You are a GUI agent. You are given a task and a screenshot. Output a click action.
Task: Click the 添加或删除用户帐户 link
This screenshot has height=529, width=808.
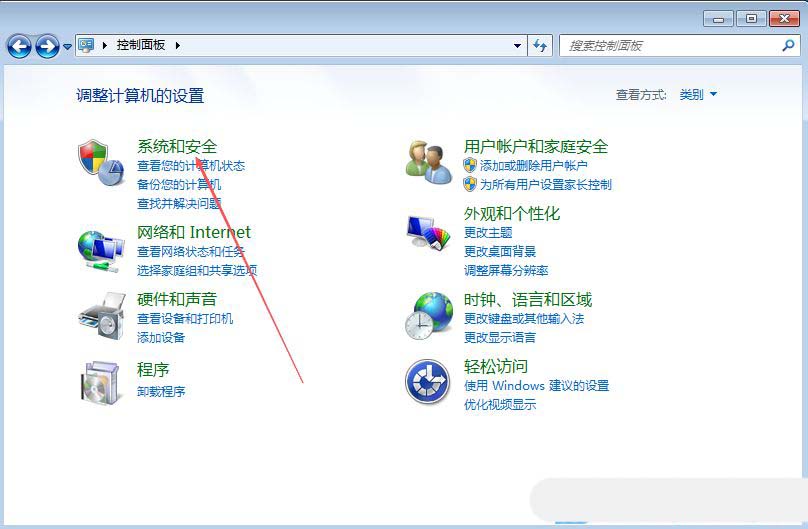point(533,165)
